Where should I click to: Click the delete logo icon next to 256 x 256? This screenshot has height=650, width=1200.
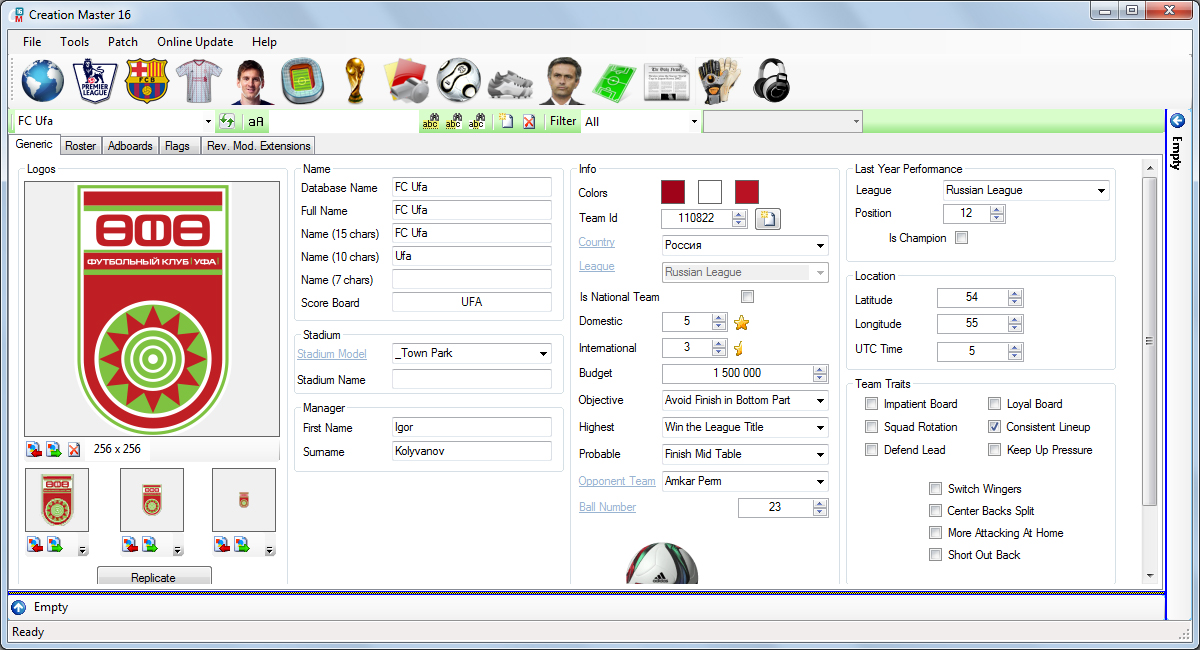tap(73, 448)
